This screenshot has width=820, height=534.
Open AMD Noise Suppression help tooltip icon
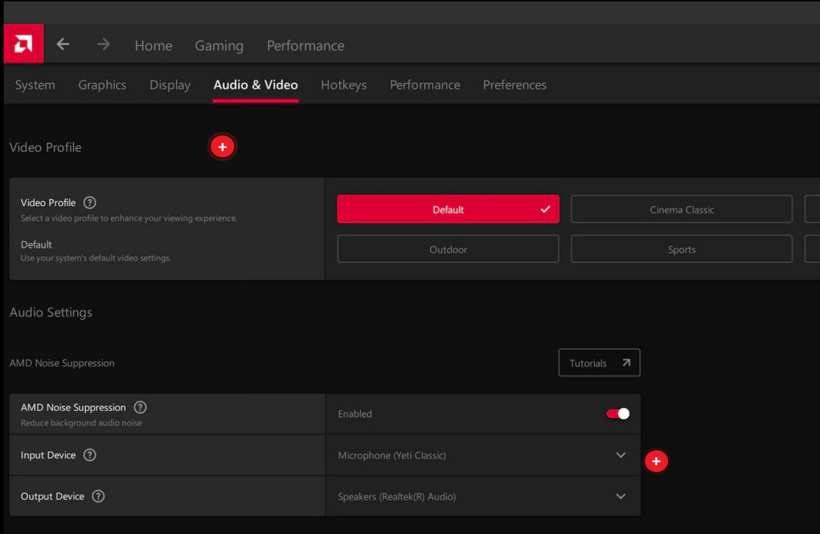point(140,407)
